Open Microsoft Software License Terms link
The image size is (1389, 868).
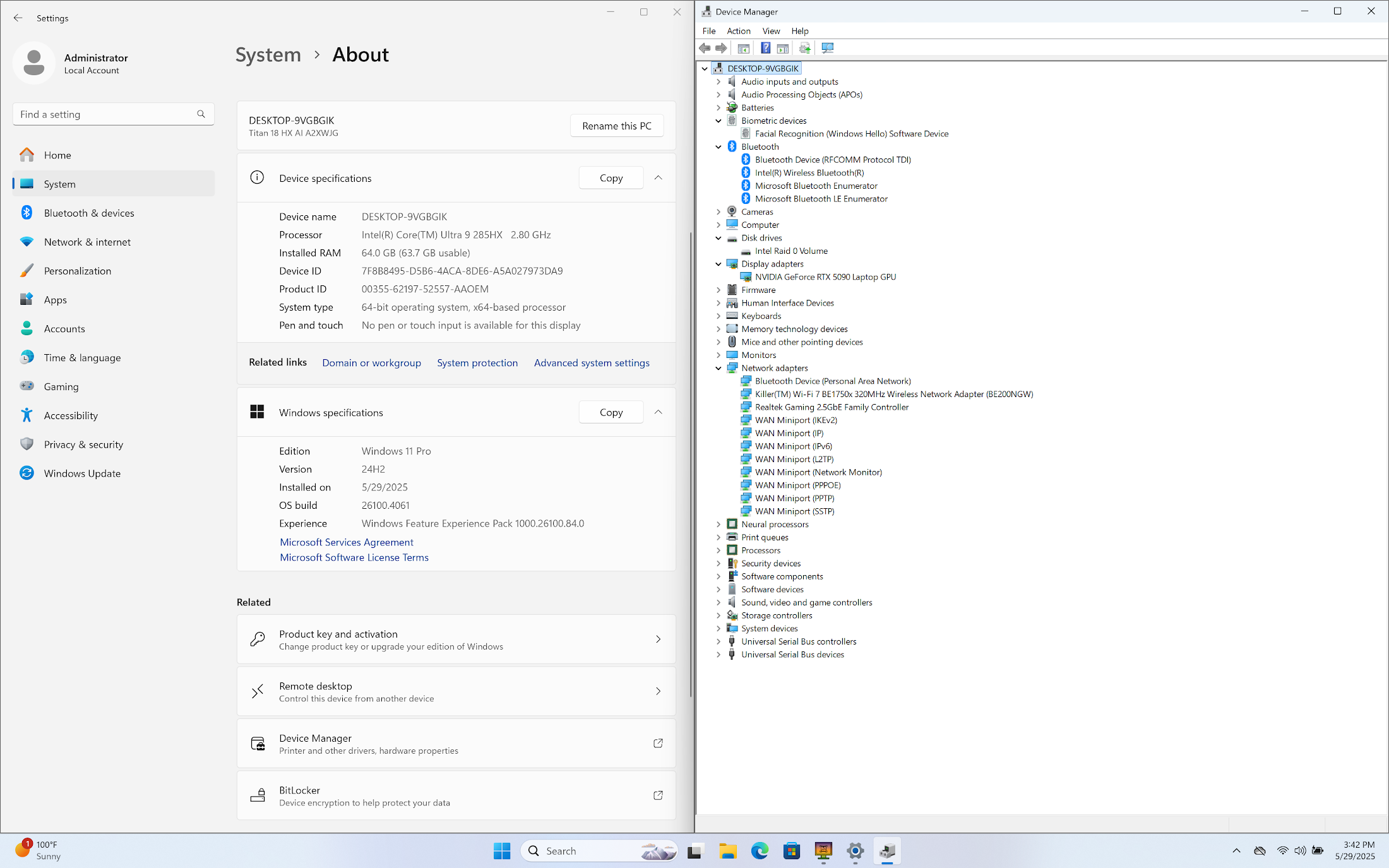tap(354, 557)
